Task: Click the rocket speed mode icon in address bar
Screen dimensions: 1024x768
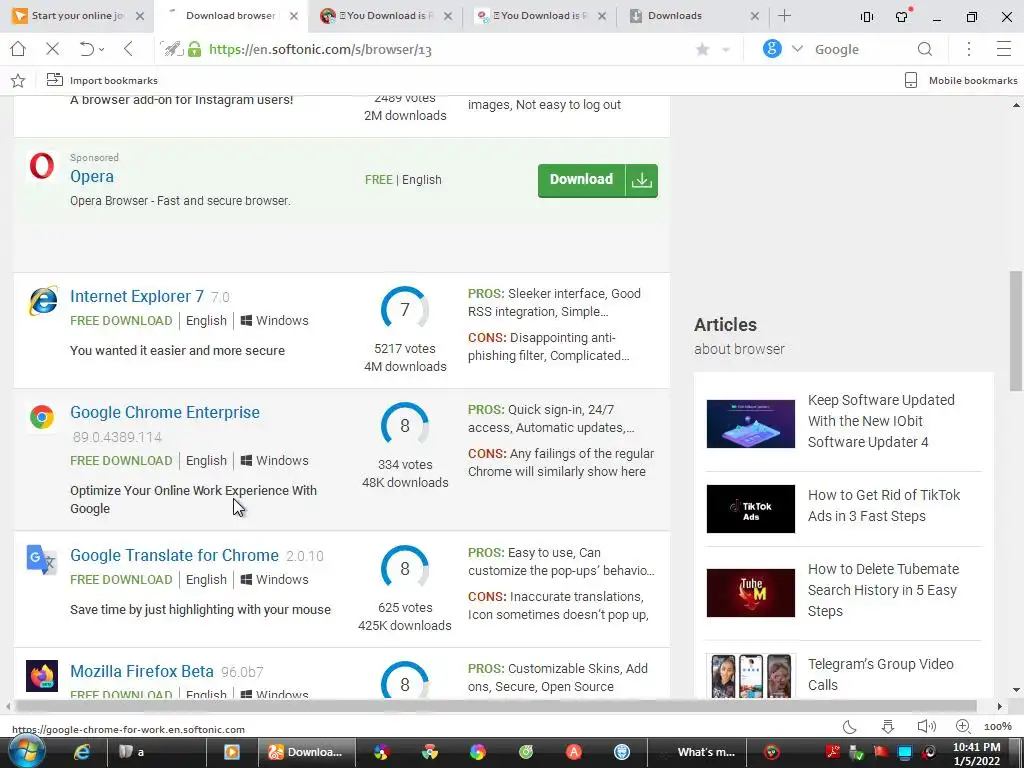Action: click(x=172, y=49)
